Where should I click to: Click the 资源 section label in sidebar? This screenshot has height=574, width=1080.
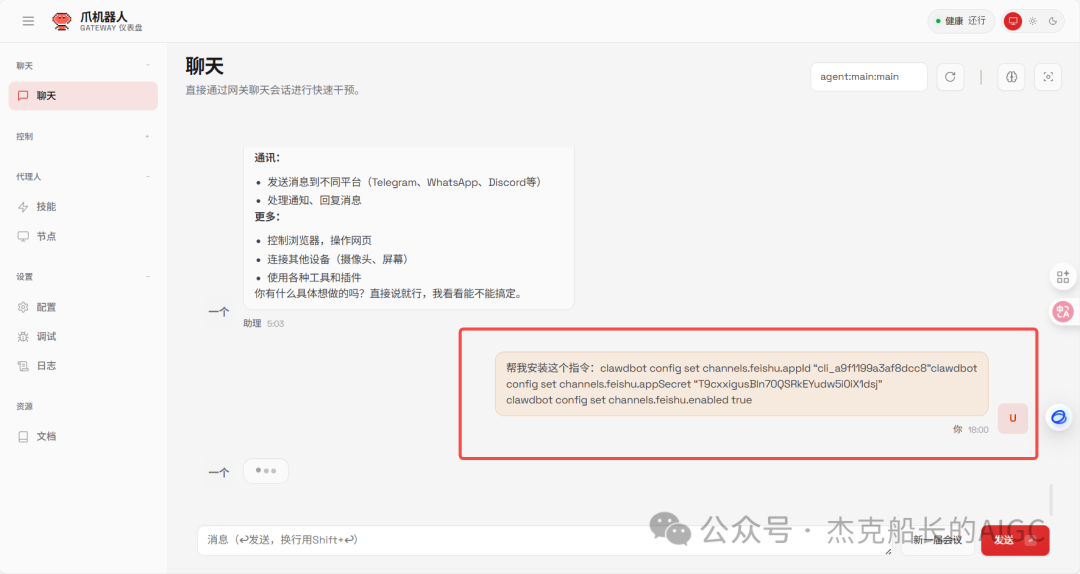coord(25,407)
